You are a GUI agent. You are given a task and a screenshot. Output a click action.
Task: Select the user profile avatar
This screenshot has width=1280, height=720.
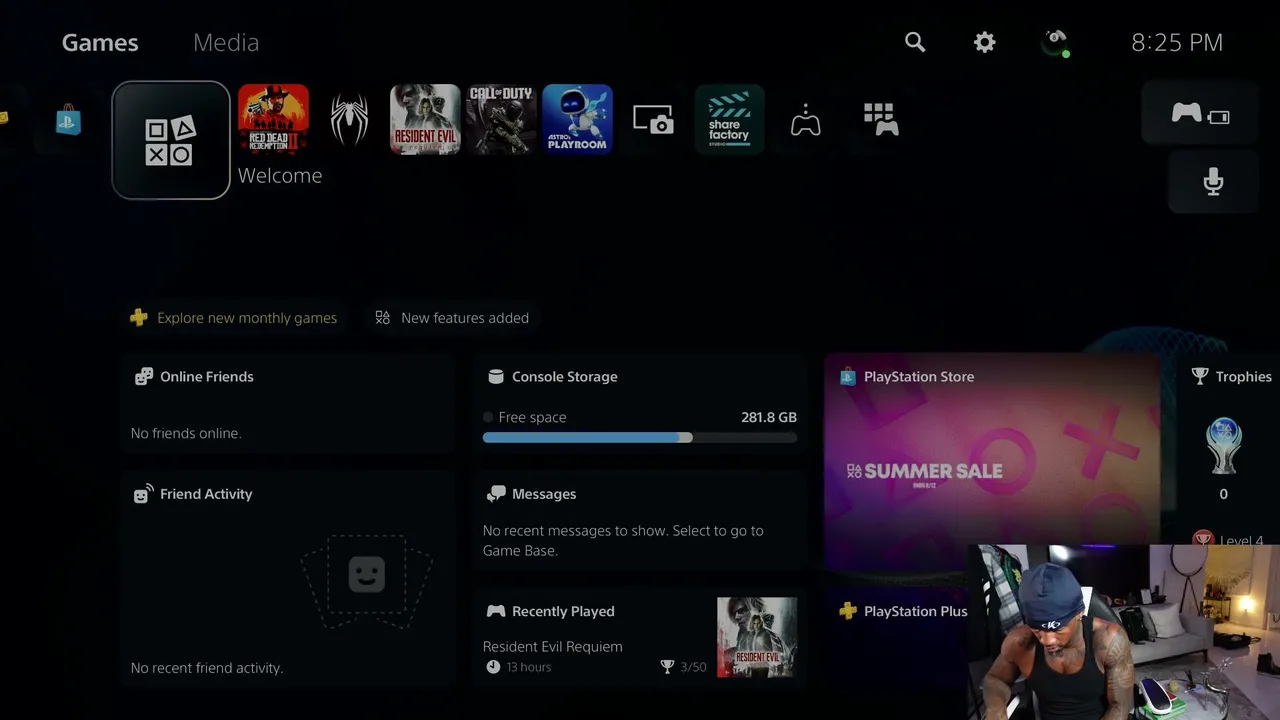1055,42
